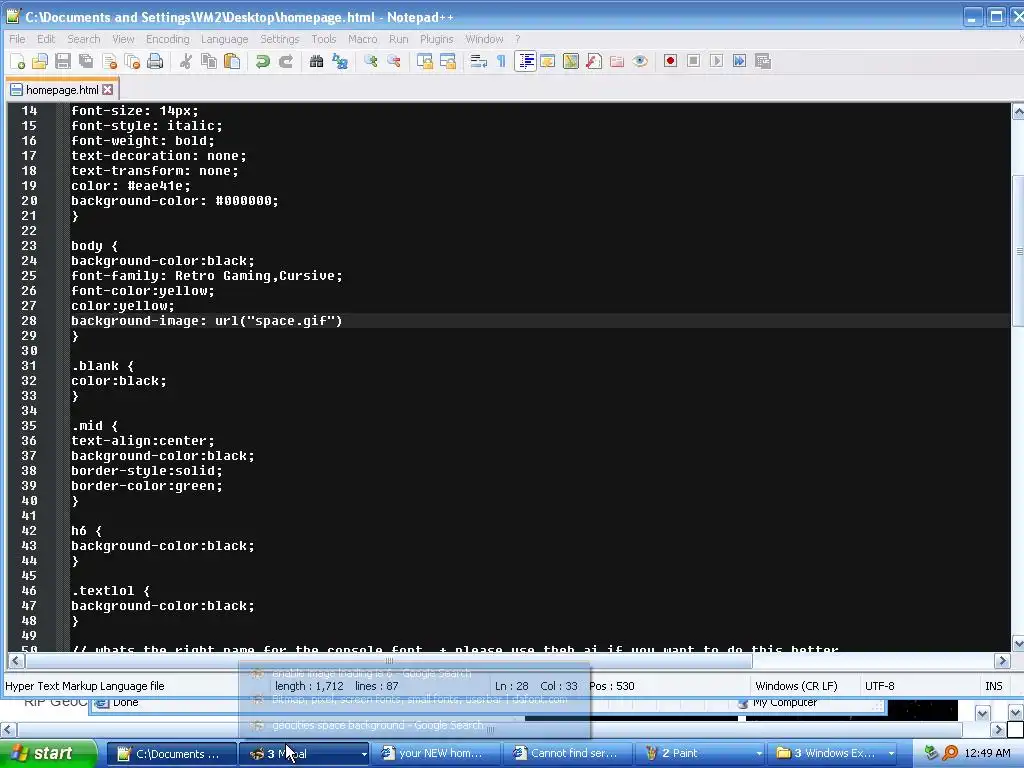Click the Paste clipboard icon
Image resolution: width=1024 pixels, height=768 pixels.
tap(232, 61)
